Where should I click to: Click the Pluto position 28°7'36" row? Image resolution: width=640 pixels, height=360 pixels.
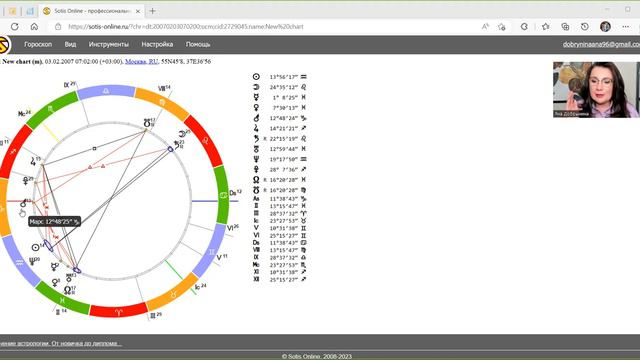(x=280, y=169)
